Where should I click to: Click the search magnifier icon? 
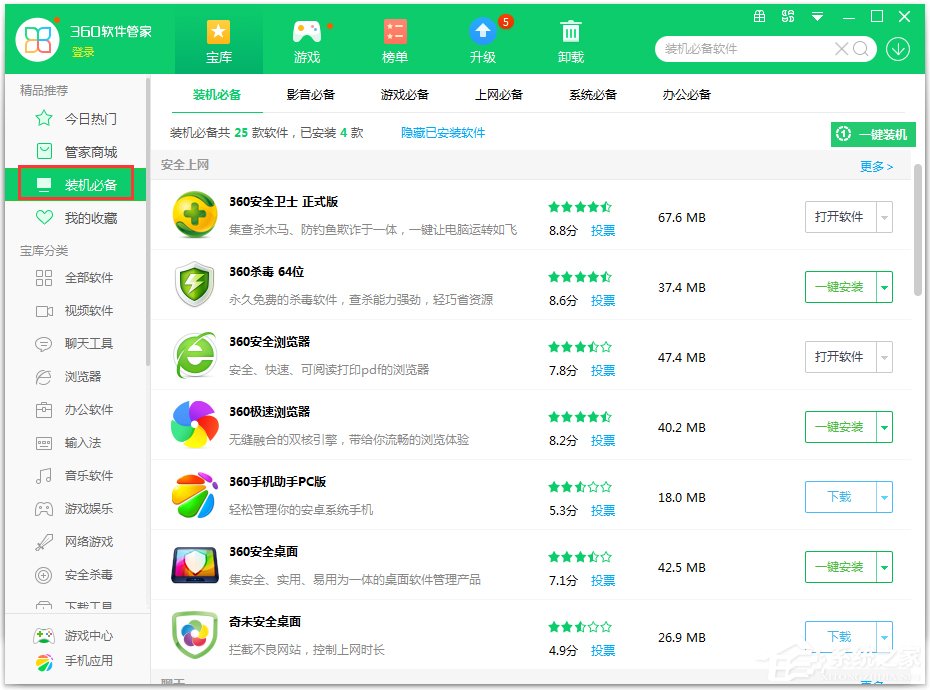[861, 49]
